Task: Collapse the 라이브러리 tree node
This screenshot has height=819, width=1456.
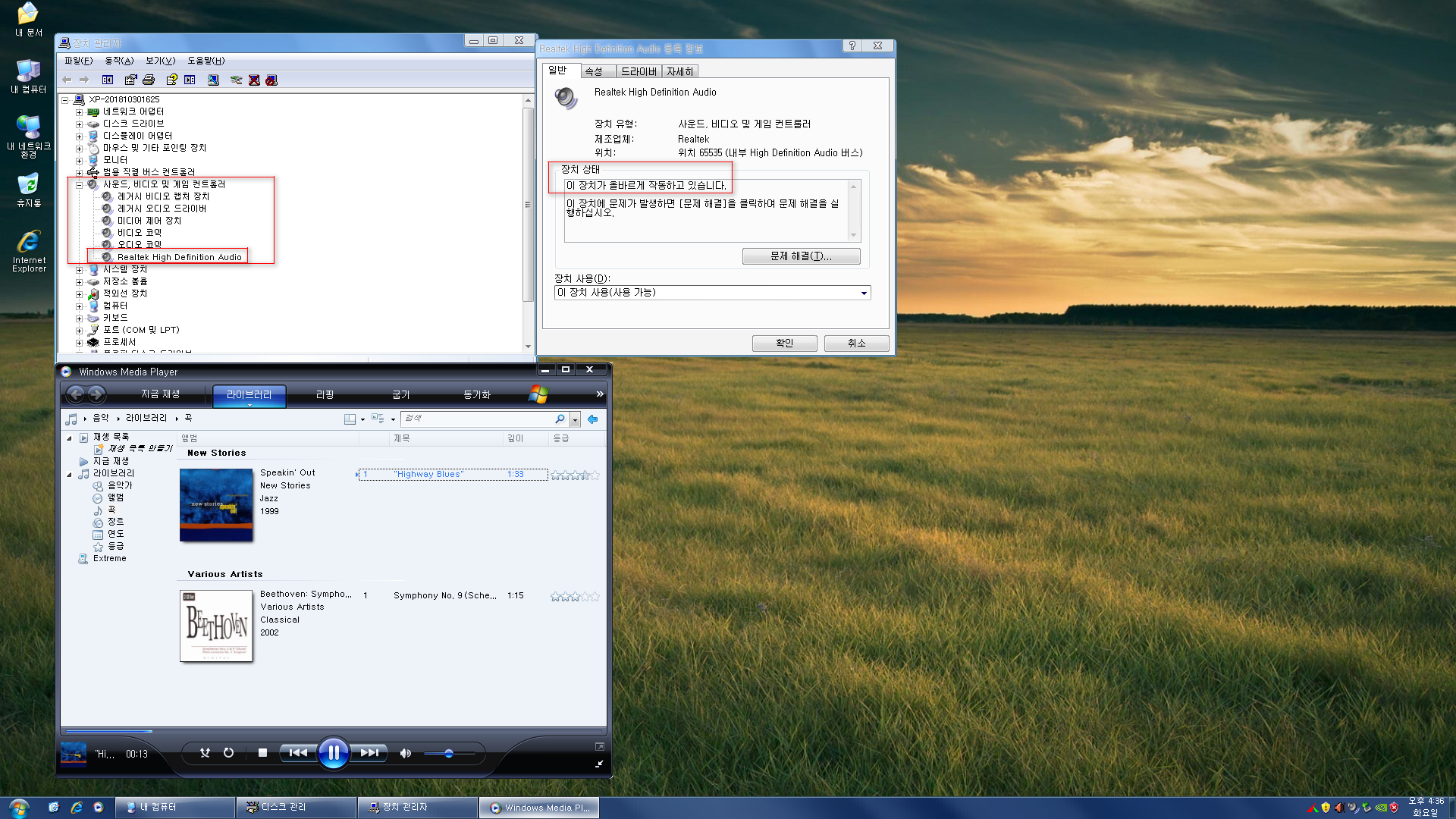Action: point(69,474)
